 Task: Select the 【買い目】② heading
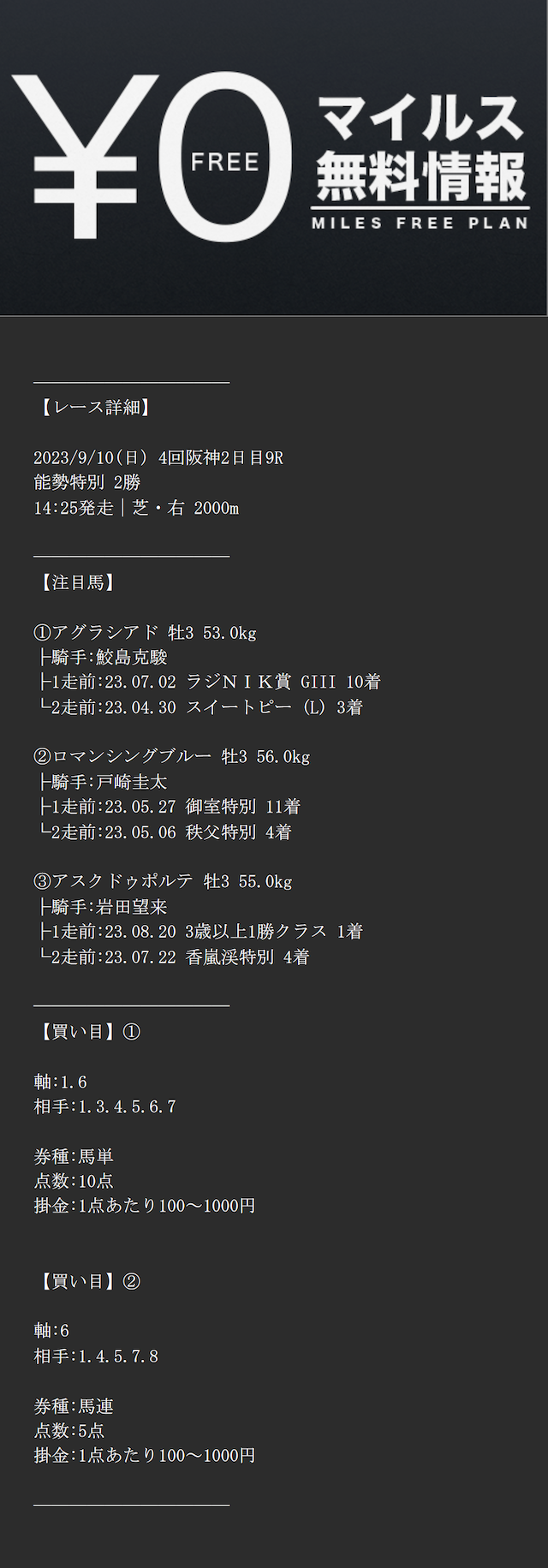(x=86, y=1281)
